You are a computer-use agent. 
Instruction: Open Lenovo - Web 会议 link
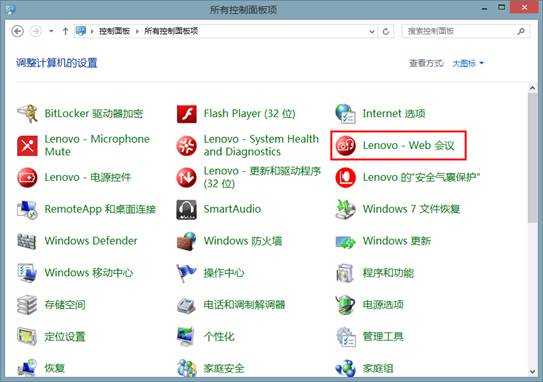[x=408, y=145]
